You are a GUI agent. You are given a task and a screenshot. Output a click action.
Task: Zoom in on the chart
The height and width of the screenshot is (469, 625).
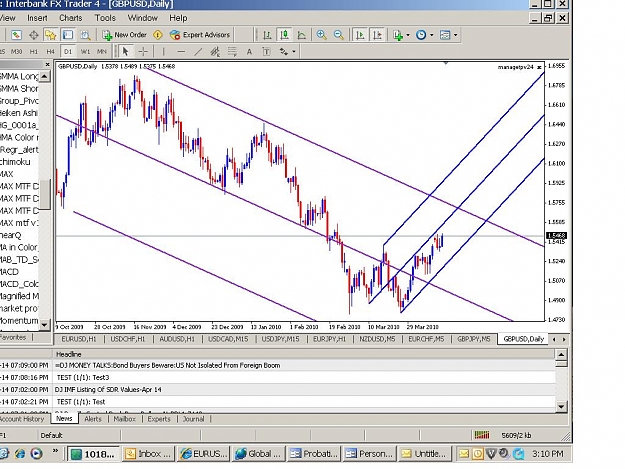tap(322, 35)
